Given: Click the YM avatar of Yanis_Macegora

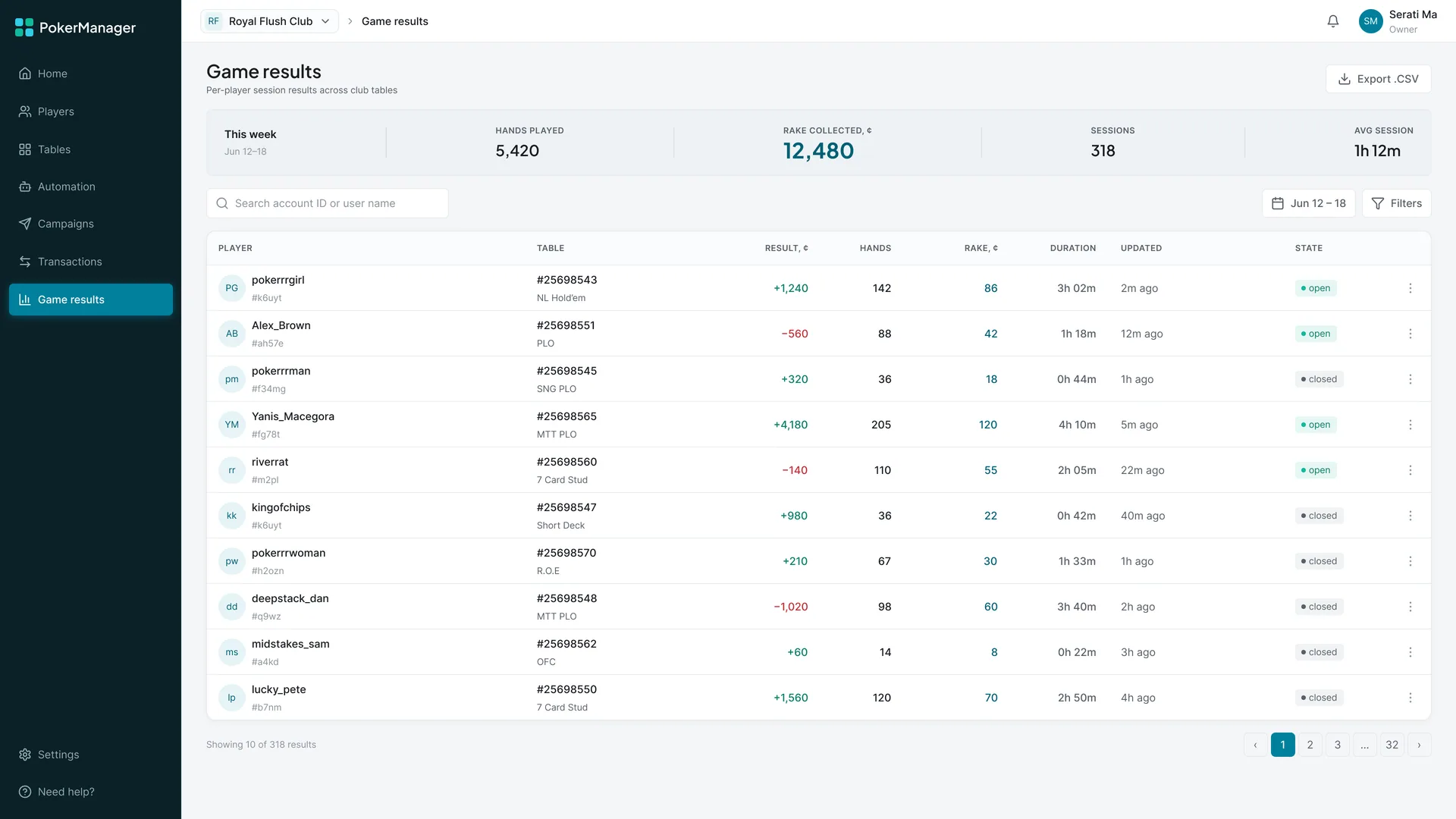Looking at the screenshot, I should click(232, 425).
